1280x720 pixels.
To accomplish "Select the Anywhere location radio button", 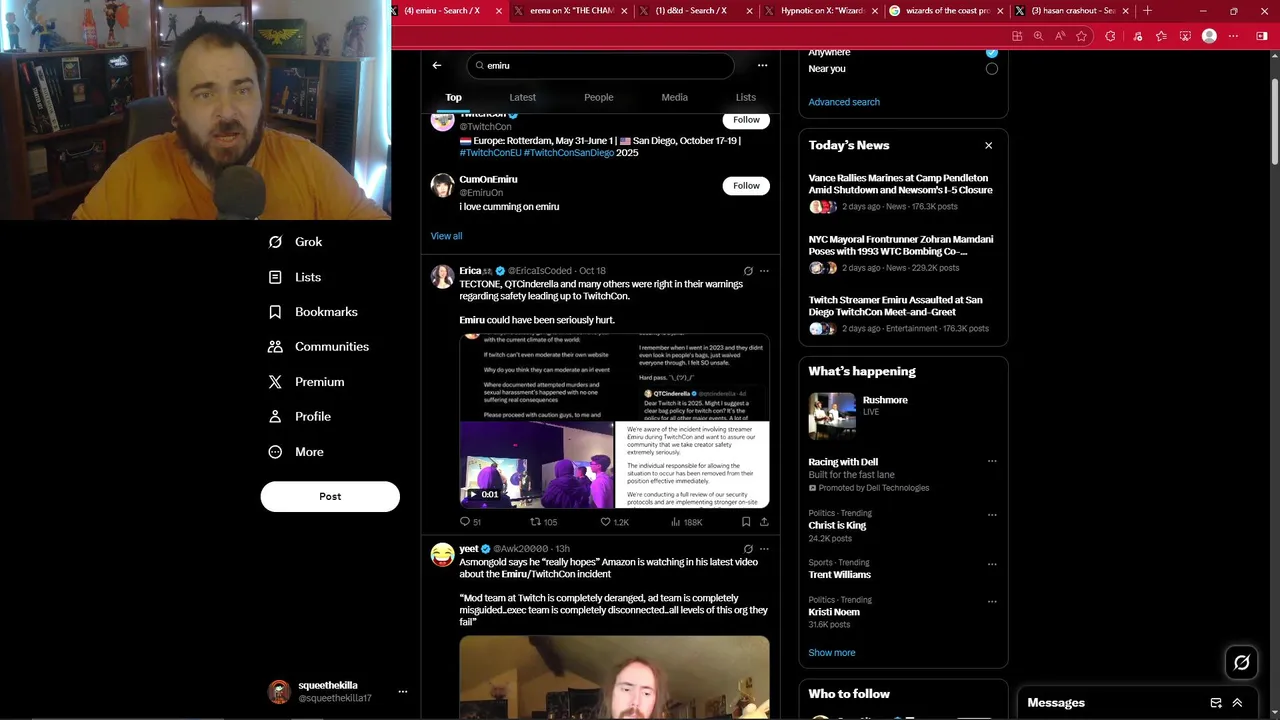I will (x=992, y=52).
